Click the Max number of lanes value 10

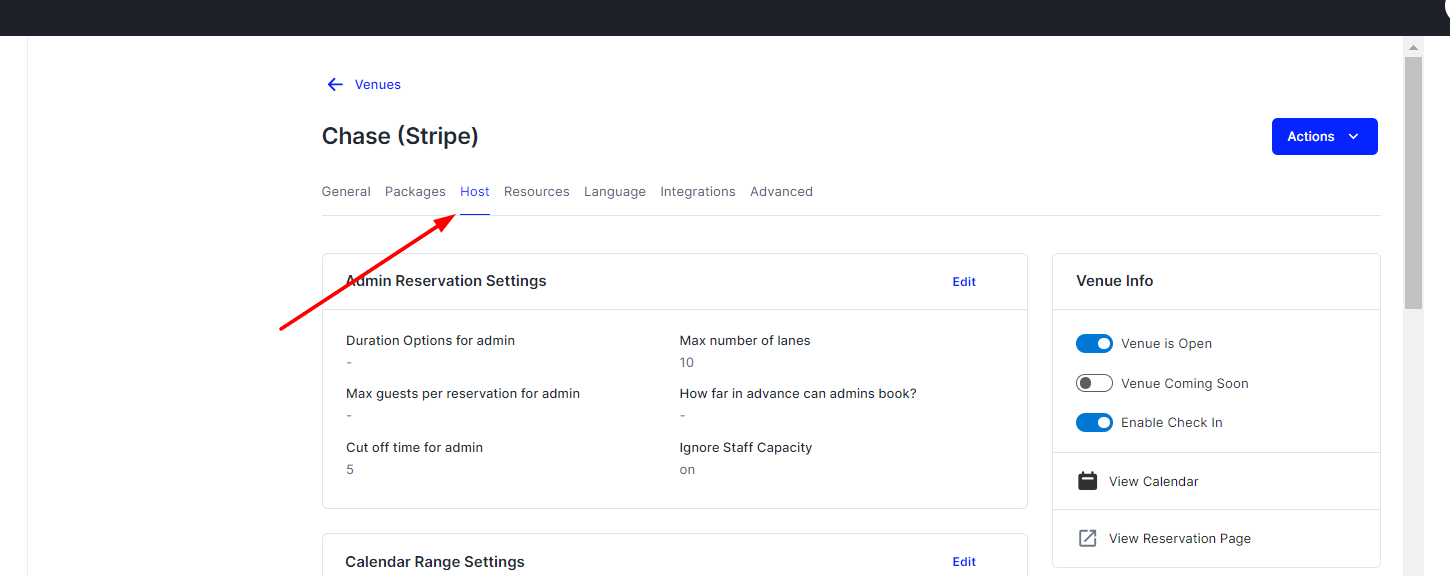pyautogui.click(x=687, y=363)
